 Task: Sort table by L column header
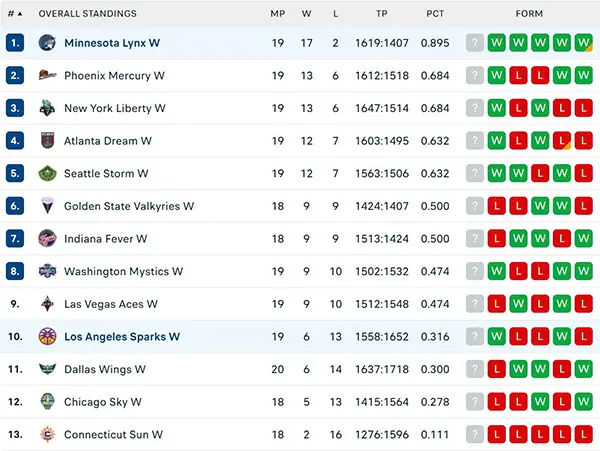335,14
